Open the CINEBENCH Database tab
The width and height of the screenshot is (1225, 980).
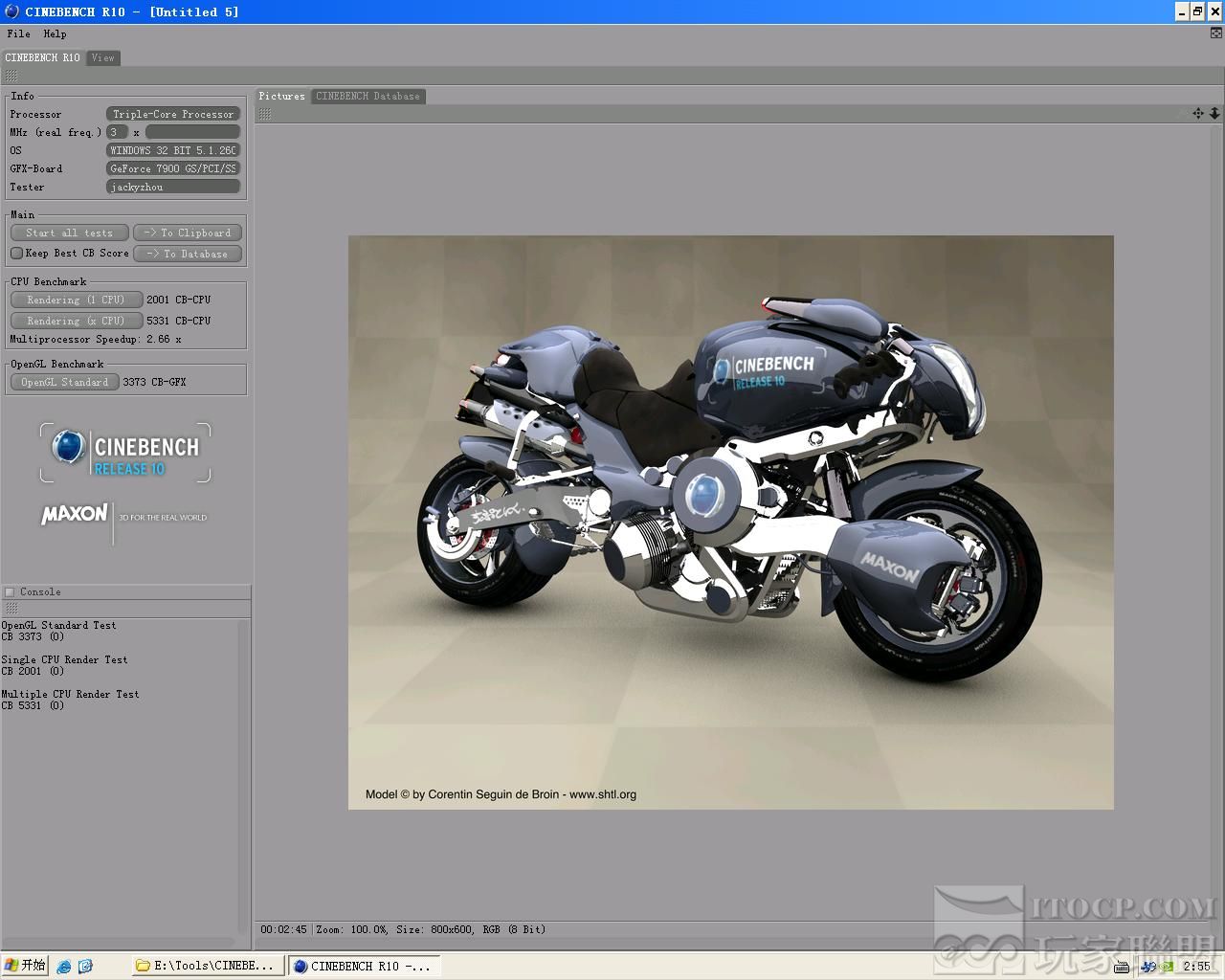click(367, 96)
